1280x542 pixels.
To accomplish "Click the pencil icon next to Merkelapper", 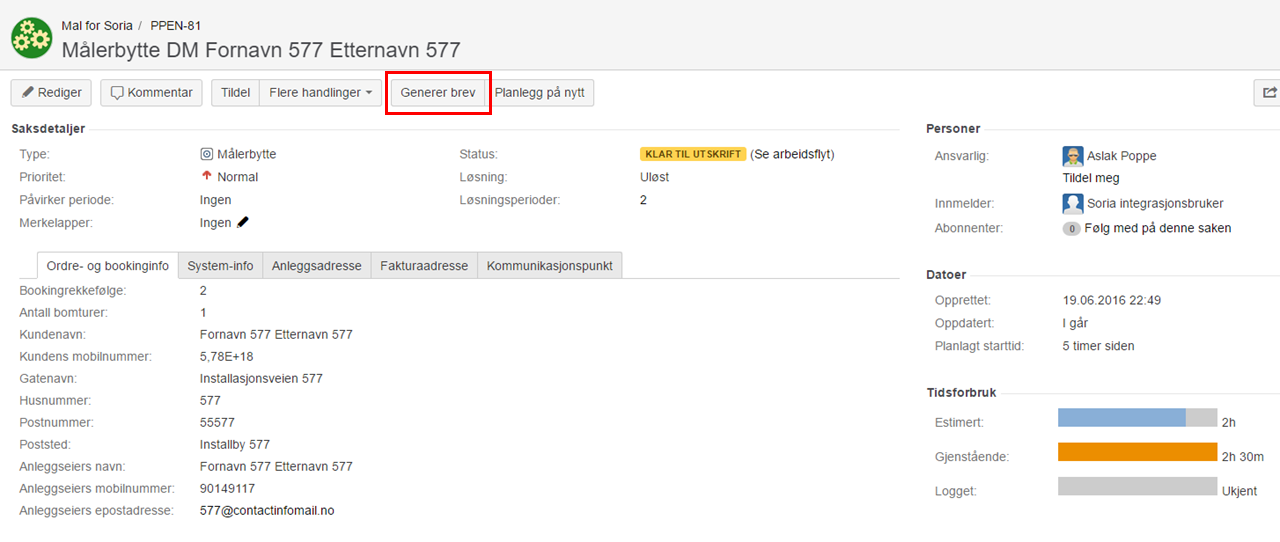I will pyautogui.click(x=243, y=222).
